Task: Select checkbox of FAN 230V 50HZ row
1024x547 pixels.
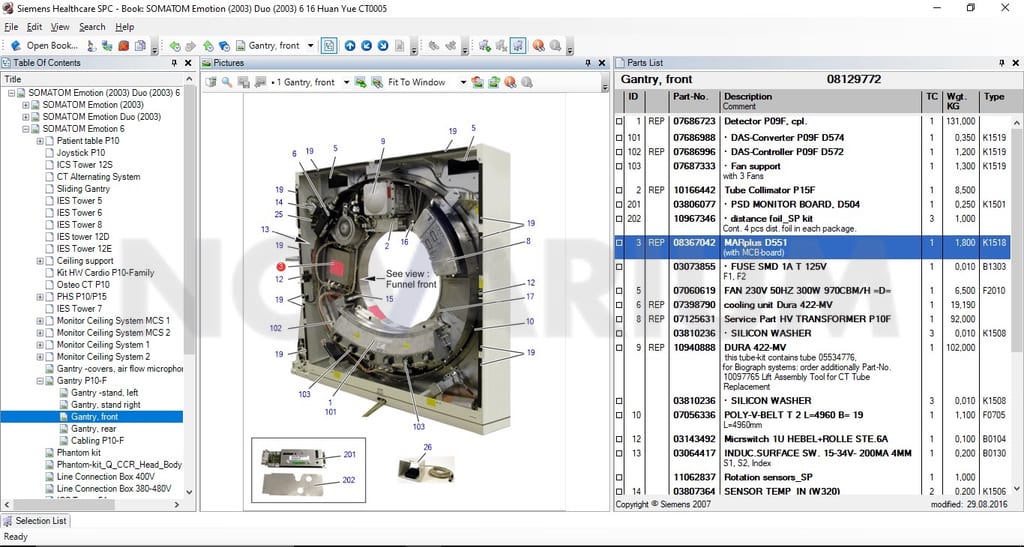Action: pyautogui.click(x=619, y=291)
